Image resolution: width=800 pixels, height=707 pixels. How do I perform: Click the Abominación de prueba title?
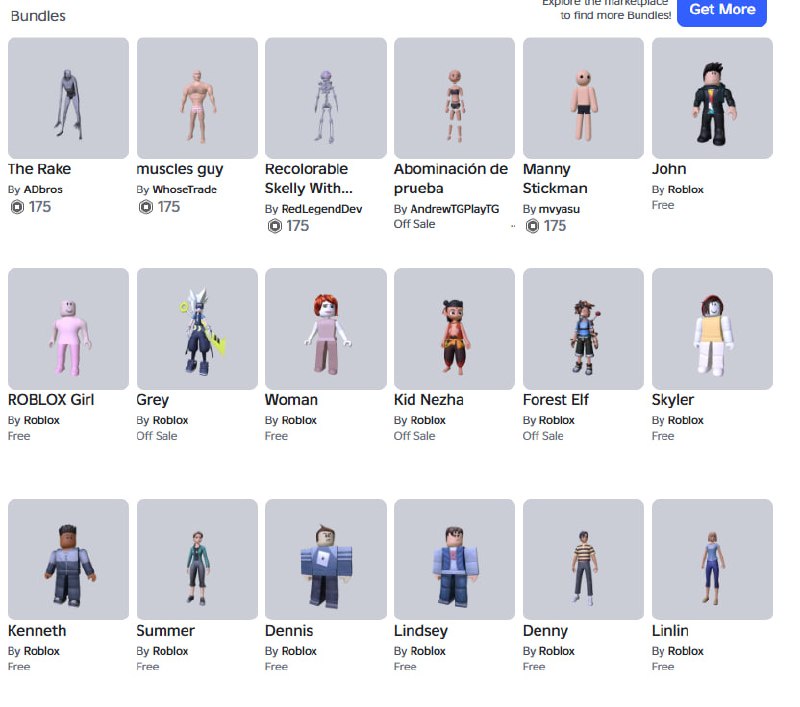click(x=451, y=179)
